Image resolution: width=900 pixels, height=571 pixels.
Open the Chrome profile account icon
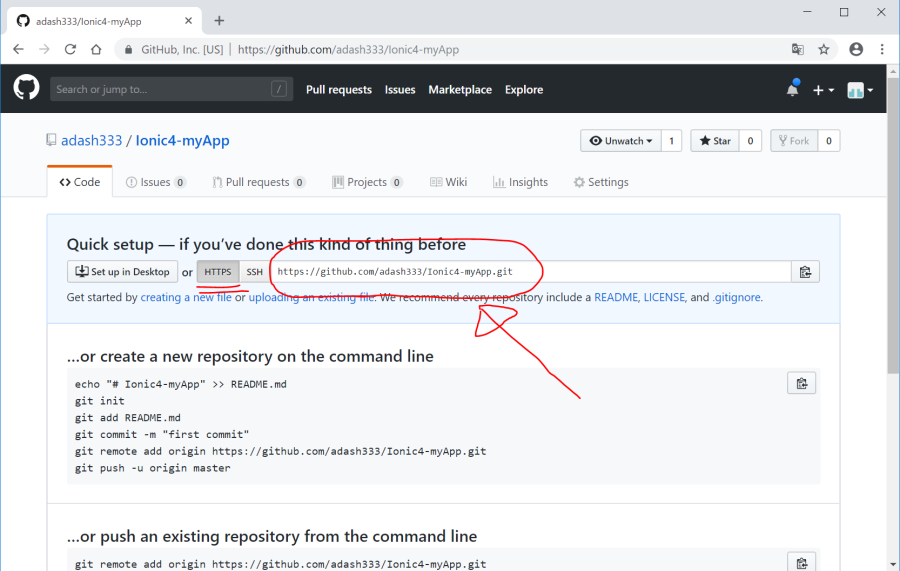(856, 49)
